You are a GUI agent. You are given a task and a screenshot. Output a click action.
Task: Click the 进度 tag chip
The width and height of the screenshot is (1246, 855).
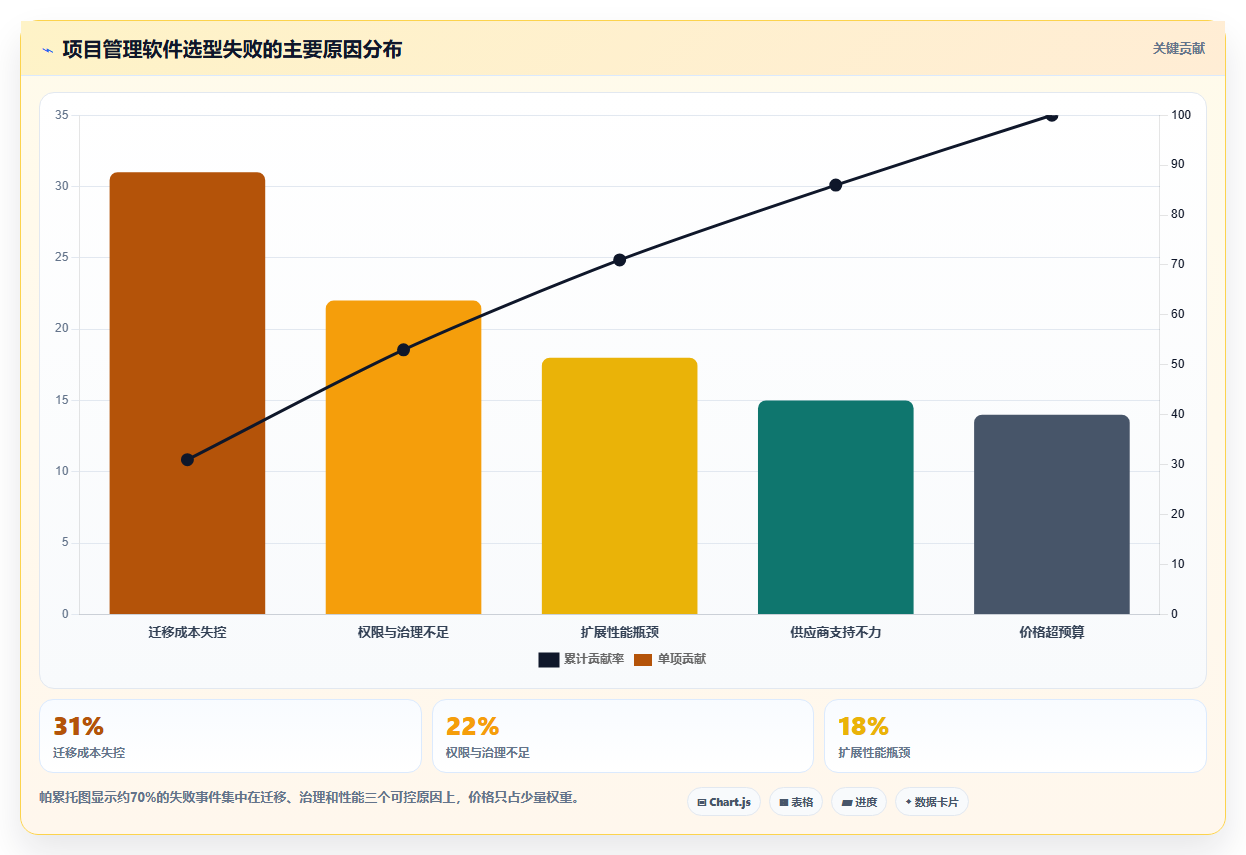(x=859, y=802)
